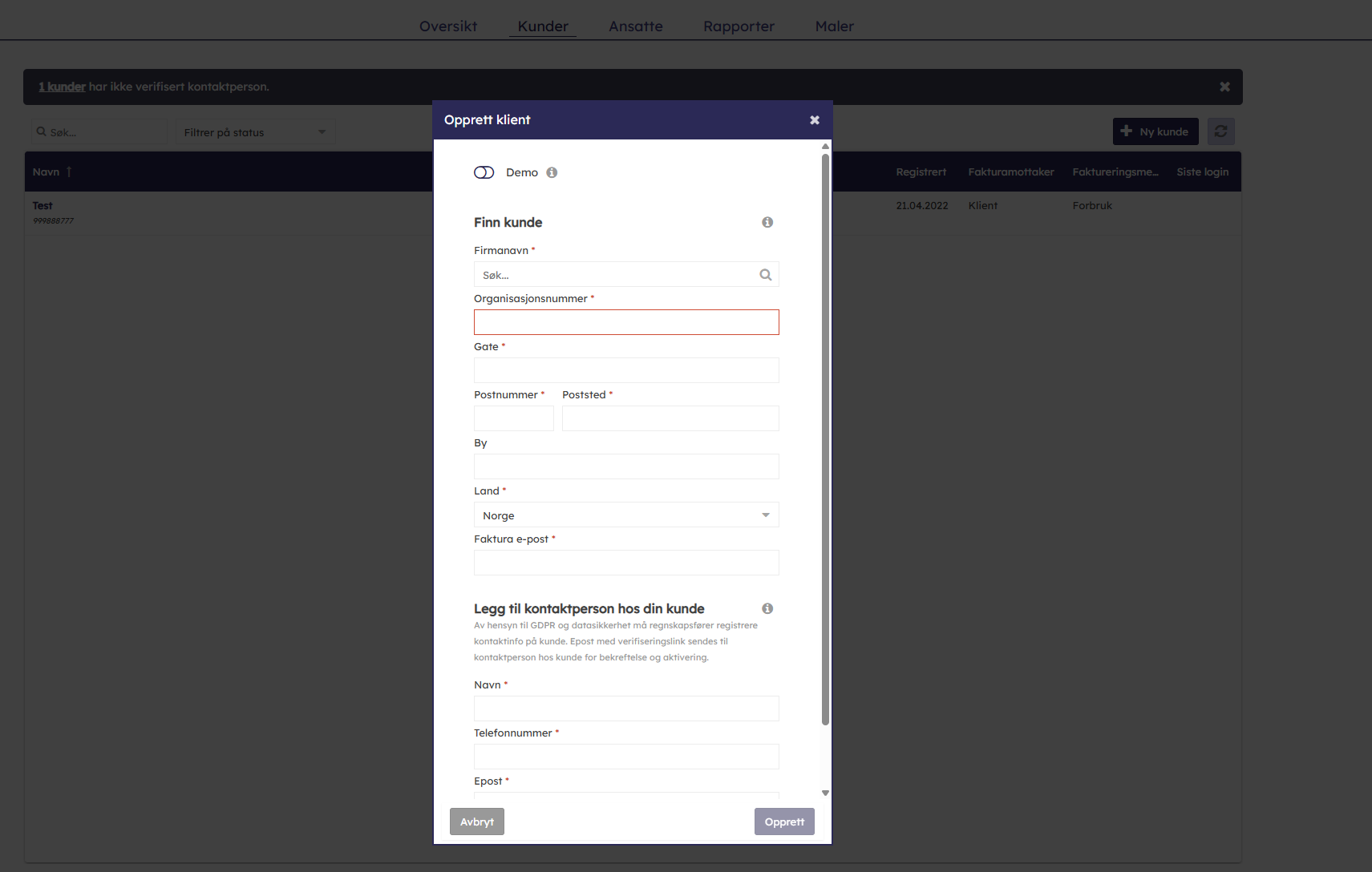Expand the Filtrer på status dropdown
Screen dimensions: 1372x872
[255, 132]
